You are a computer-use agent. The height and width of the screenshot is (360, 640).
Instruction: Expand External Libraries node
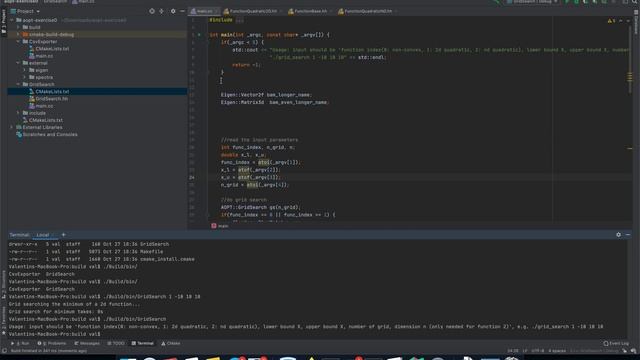coord(11,127)
